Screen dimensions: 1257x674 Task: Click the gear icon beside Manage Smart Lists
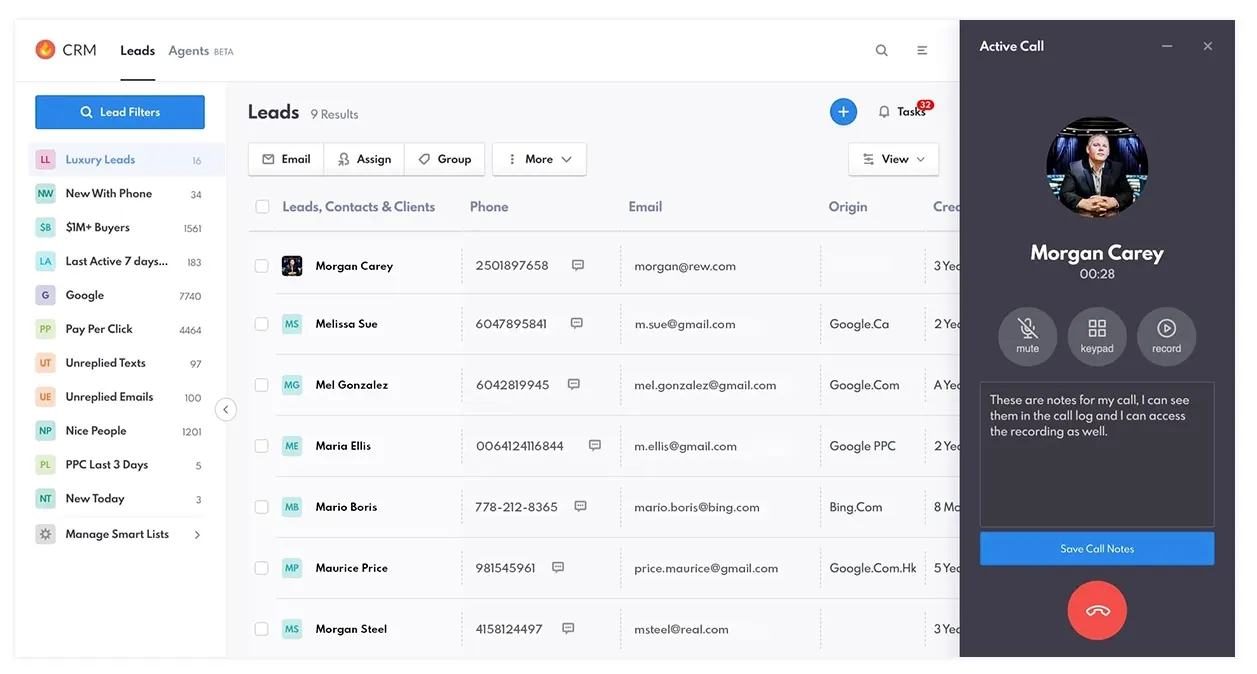coord(45,534)
